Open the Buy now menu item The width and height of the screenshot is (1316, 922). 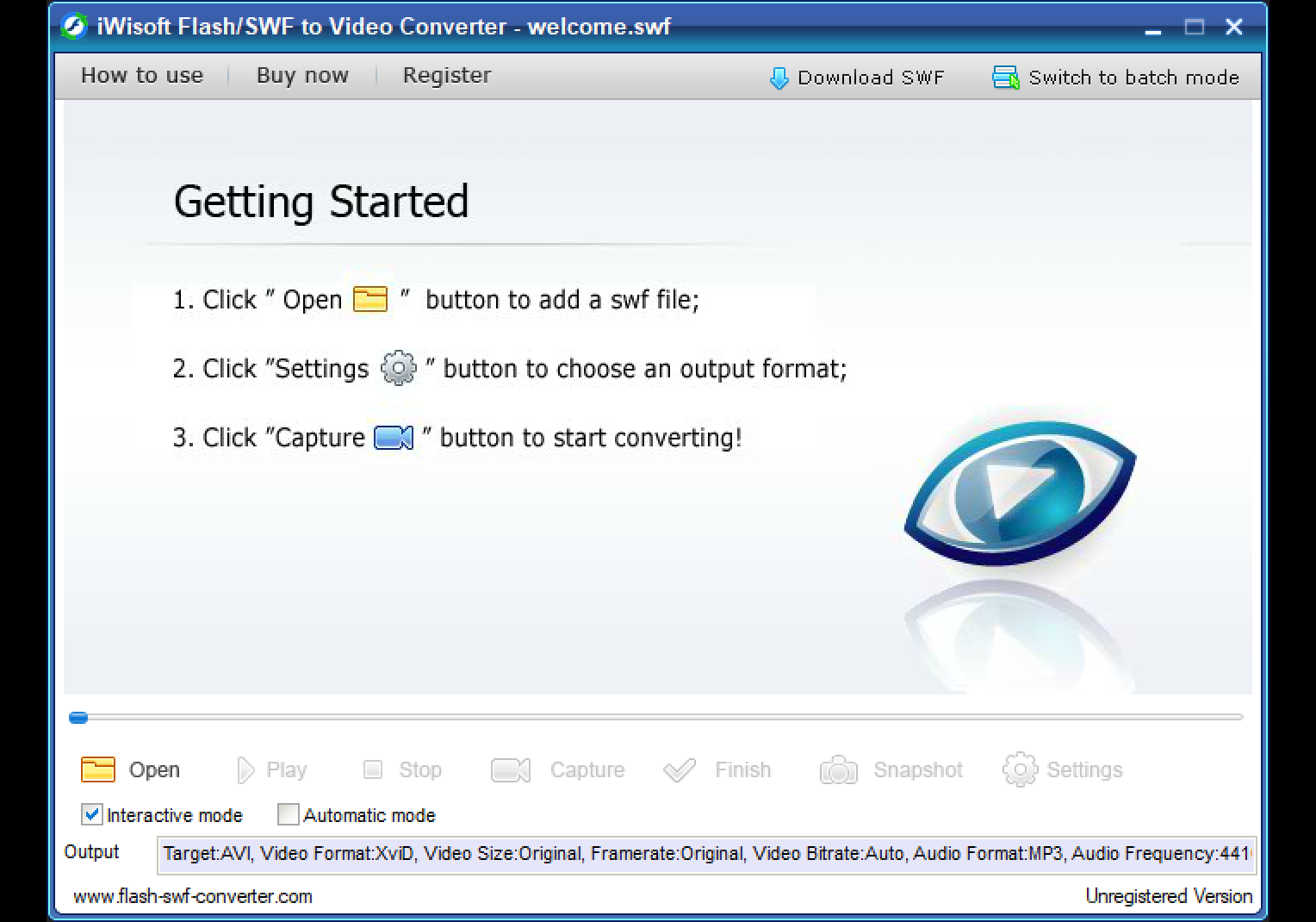(x=302, y=76)
